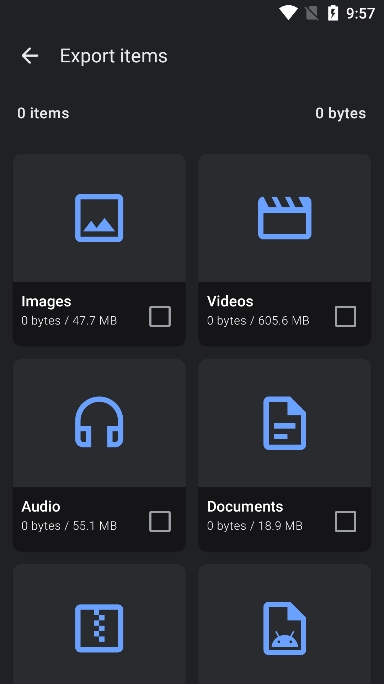Select the Documents label

tap(245, 506)
